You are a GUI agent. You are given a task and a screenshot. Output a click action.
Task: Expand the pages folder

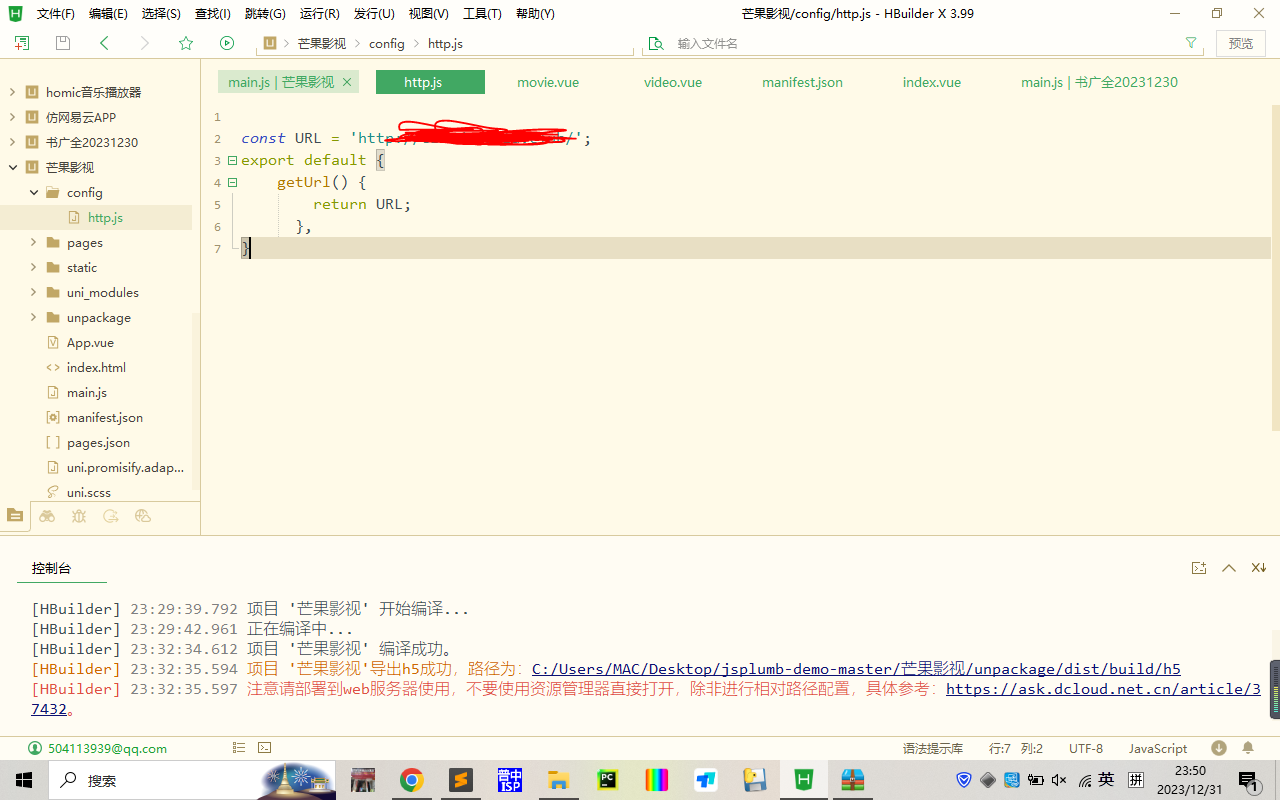(34, 242)
